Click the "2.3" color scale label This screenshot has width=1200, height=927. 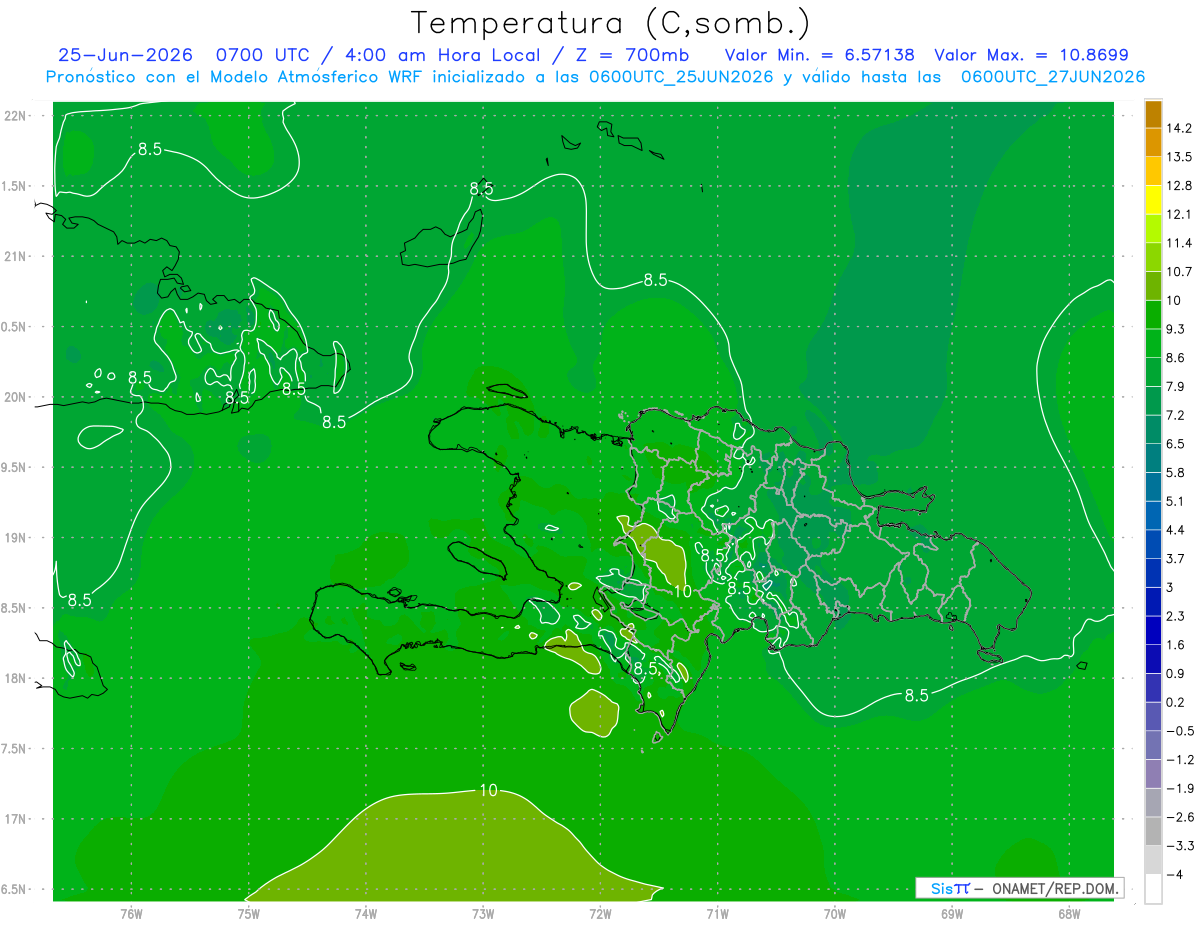(x=1175, y=615)
